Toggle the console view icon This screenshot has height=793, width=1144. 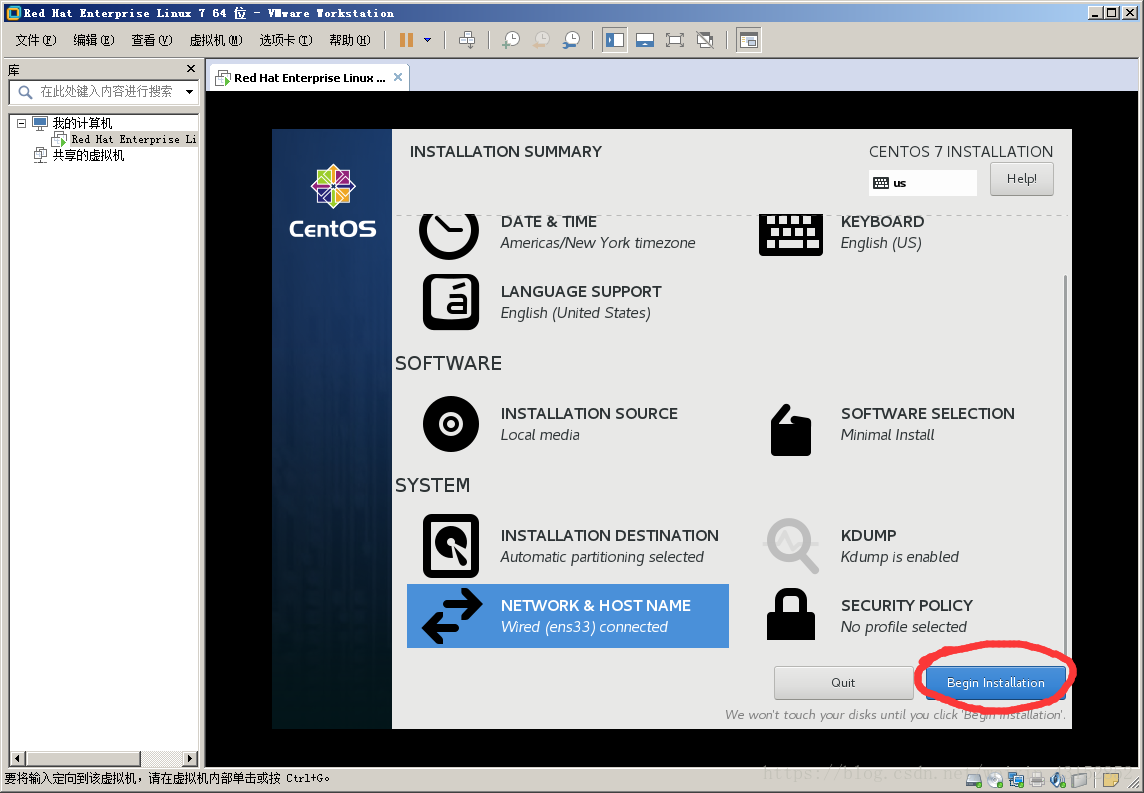[x=749, y=40]
